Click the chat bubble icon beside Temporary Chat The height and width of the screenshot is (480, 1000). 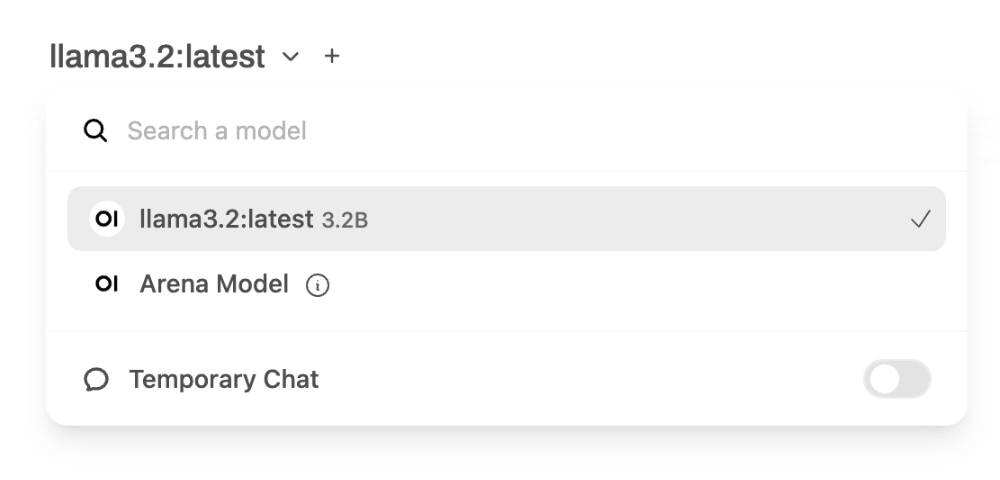click(x=96, y=380)
